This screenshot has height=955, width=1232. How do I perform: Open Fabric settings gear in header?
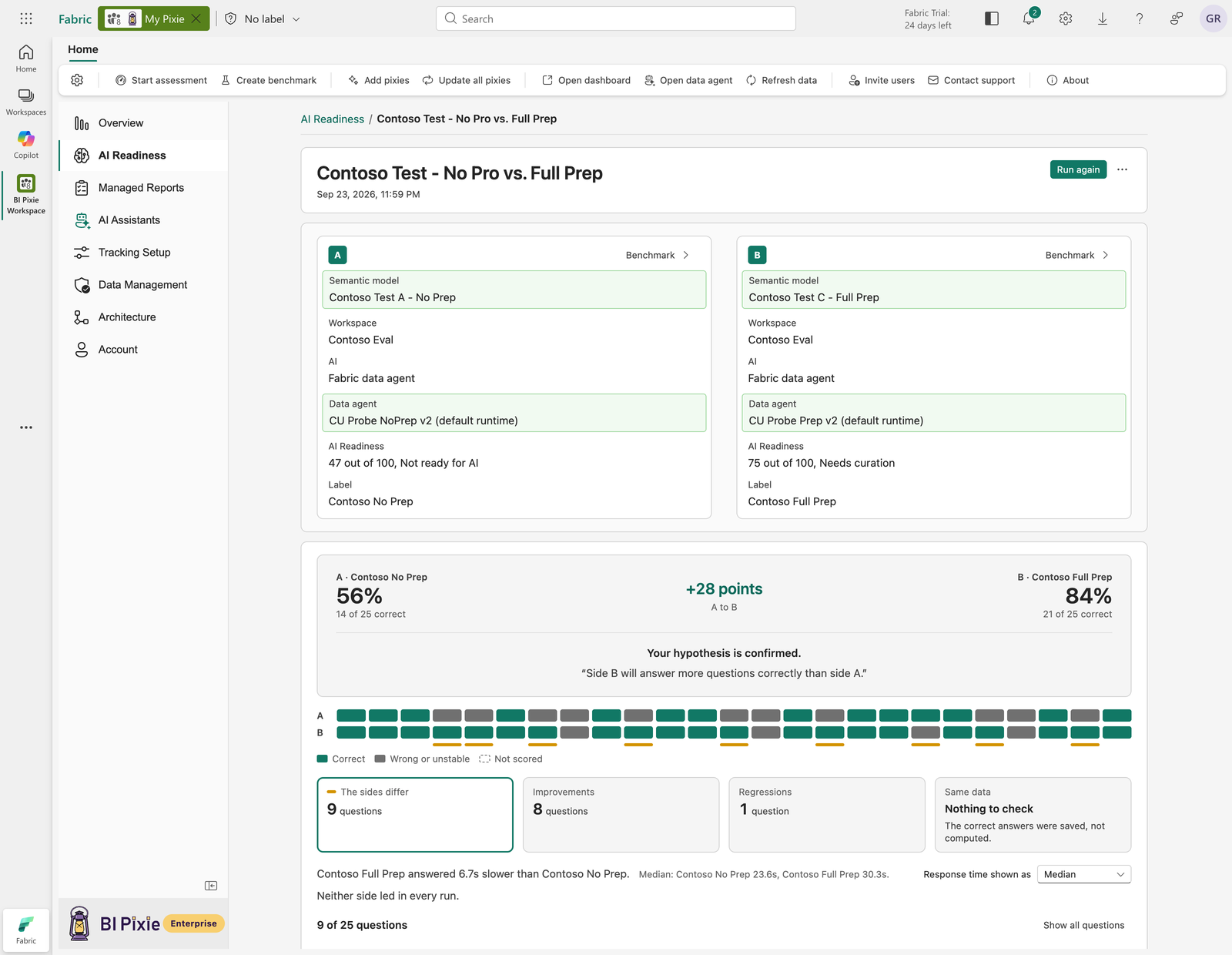coord(1066,18)
